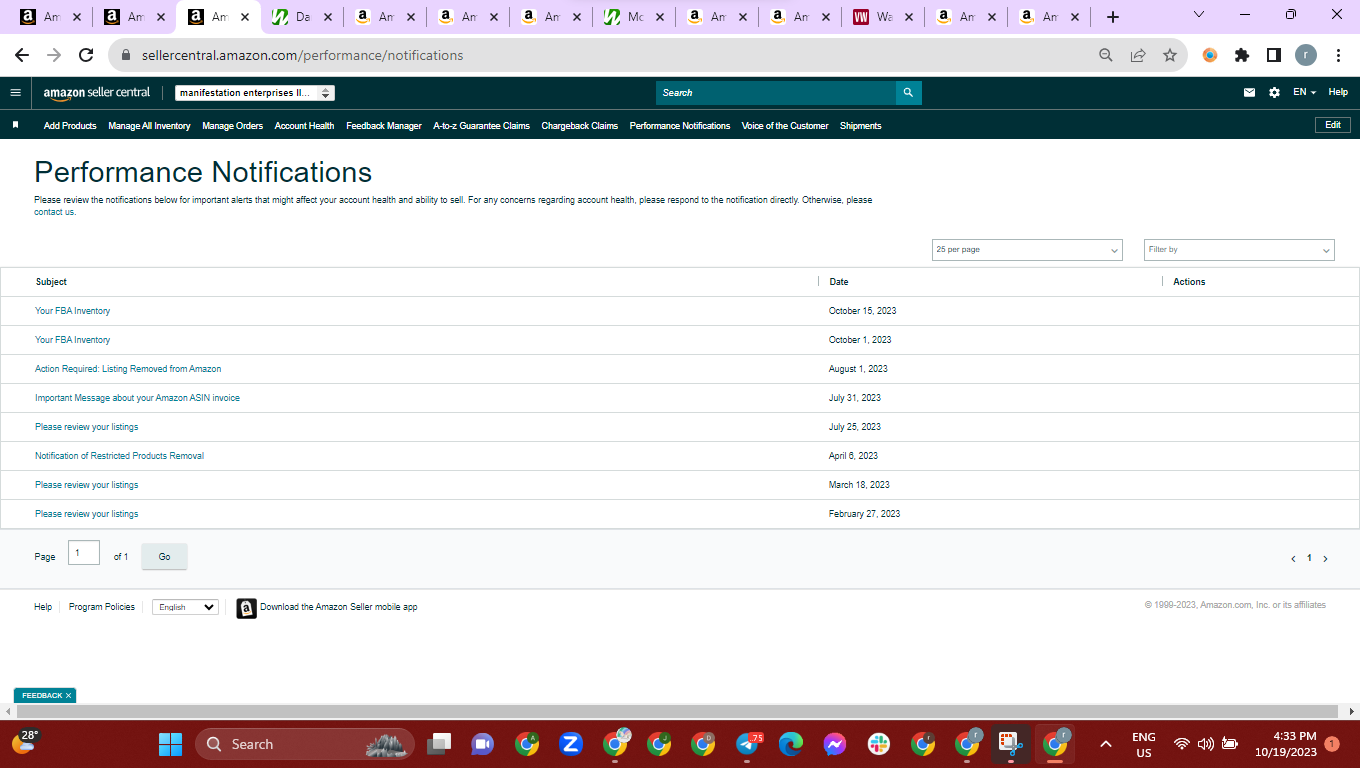Open 'Action Required: Listing Removed from Amazon'
The height and width of the screenshot is (768, 1360).
click(x=128, y=369)
